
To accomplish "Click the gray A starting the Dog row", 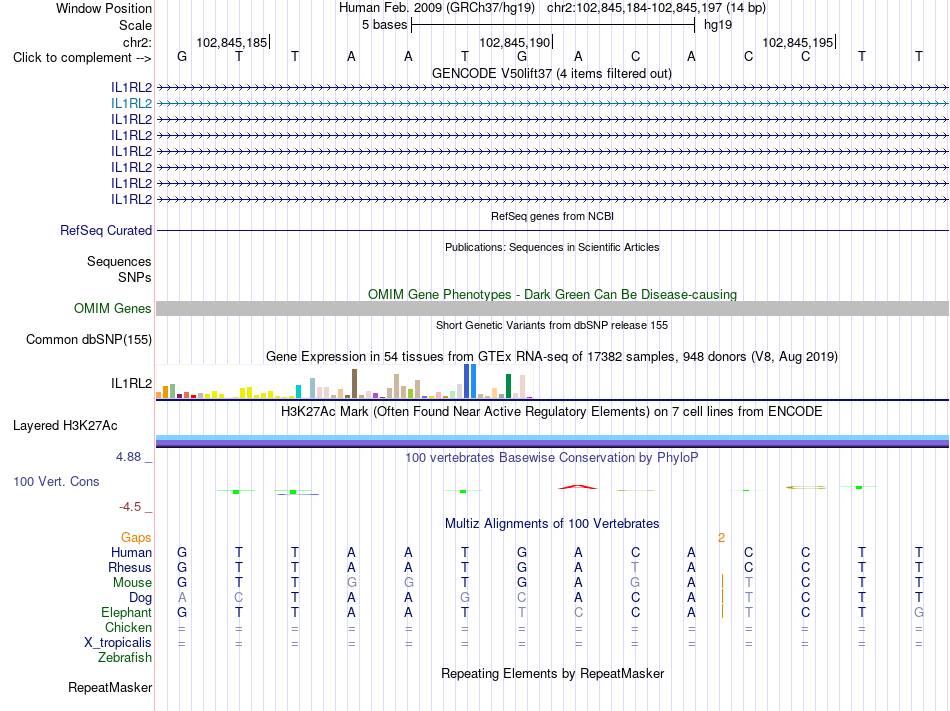I will (x=182, y=598).
